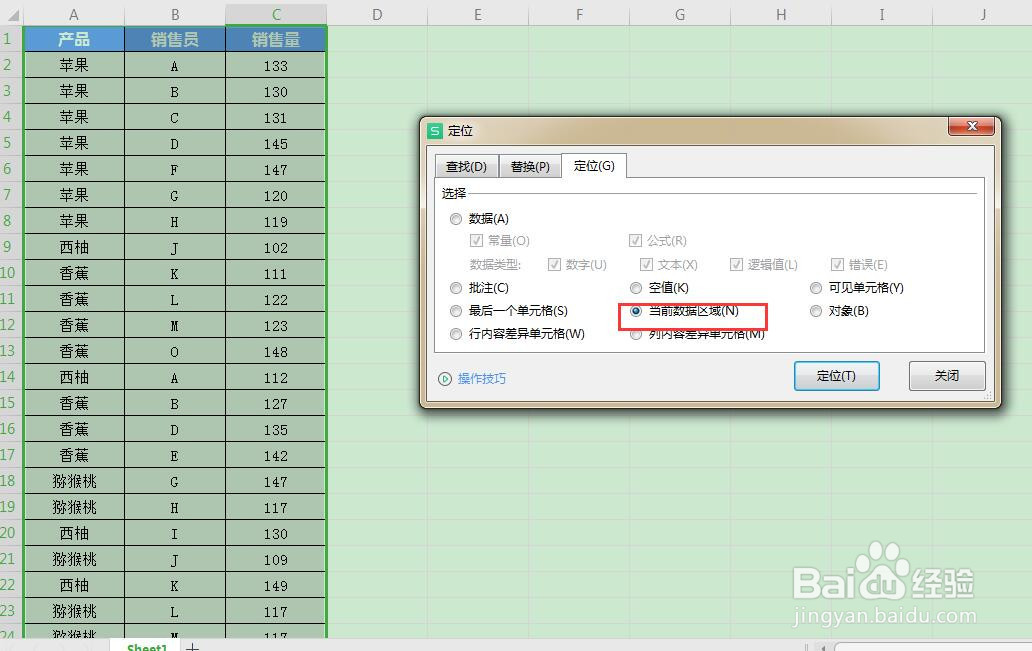Click the green S icon on the dialog title bar
The image size is (1032, 651).
(x=435, y=130)
